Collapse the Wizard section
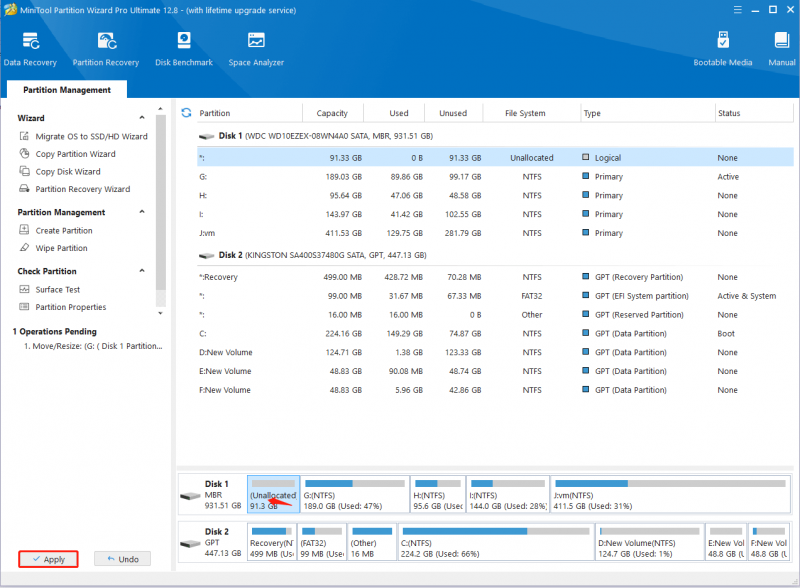800x588 pixels. (x=142, y=118)
